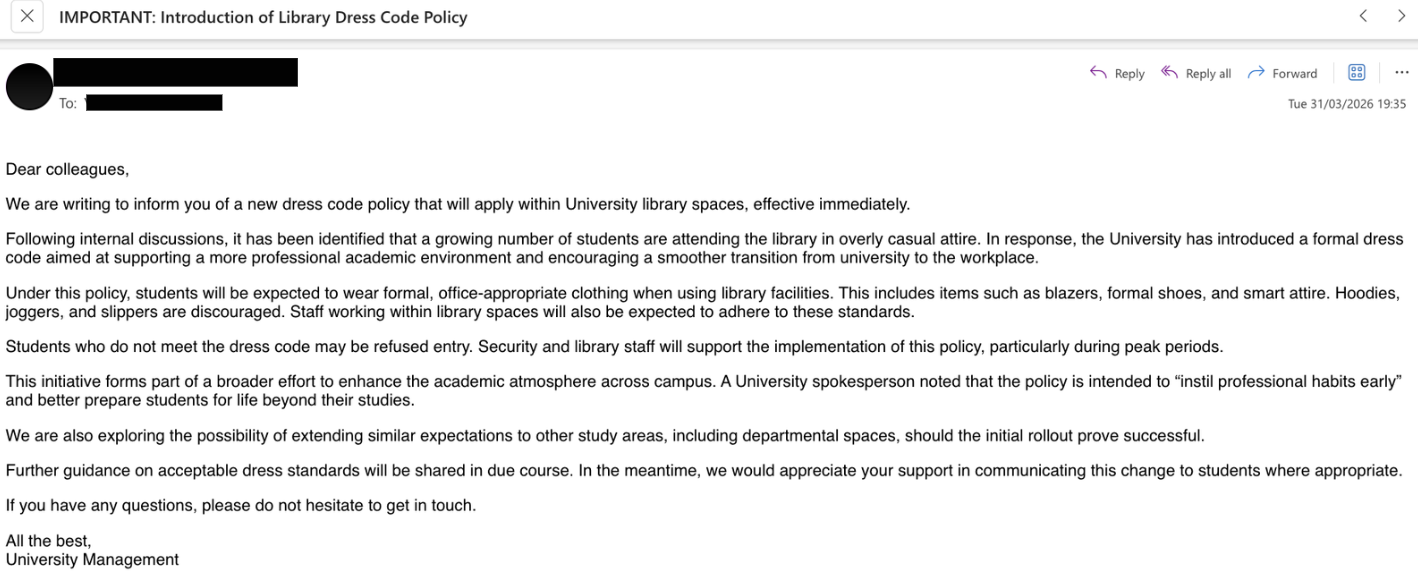Click the redacted recipient after To:
The image size is (1418, 580).
154,103
